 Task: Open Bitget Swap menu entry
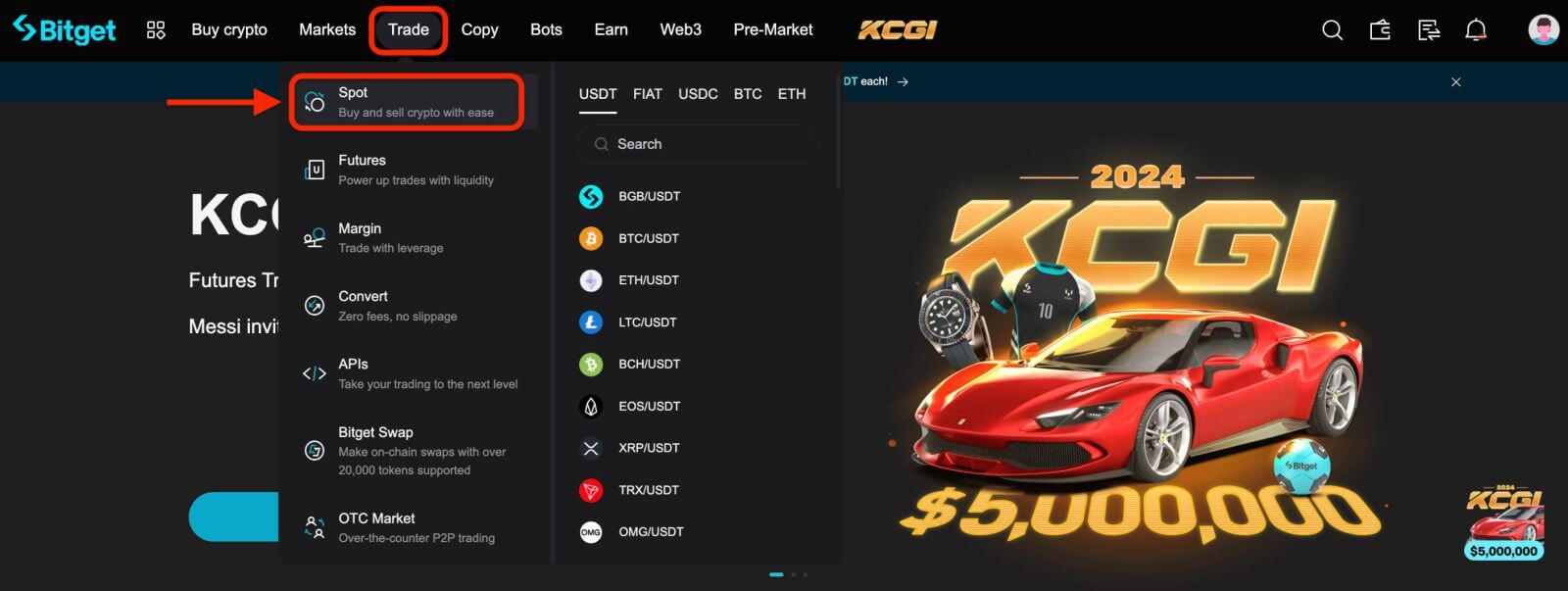[407, 450]
